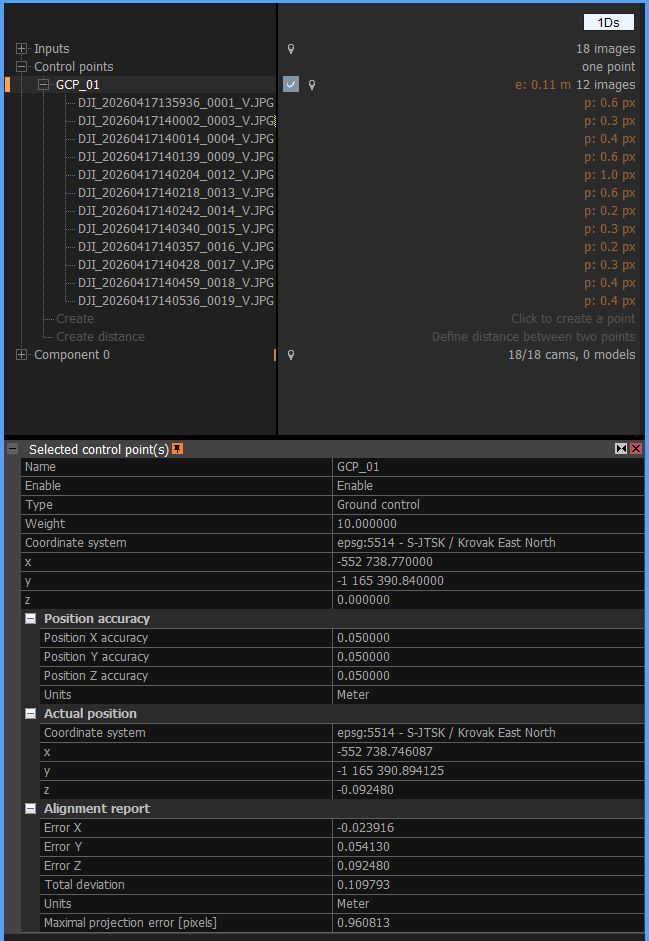Open the Position accuracy Units Meter dropdown
This screenshot has width=649, height=941.
pyautogui.click(x=488, y=695)
